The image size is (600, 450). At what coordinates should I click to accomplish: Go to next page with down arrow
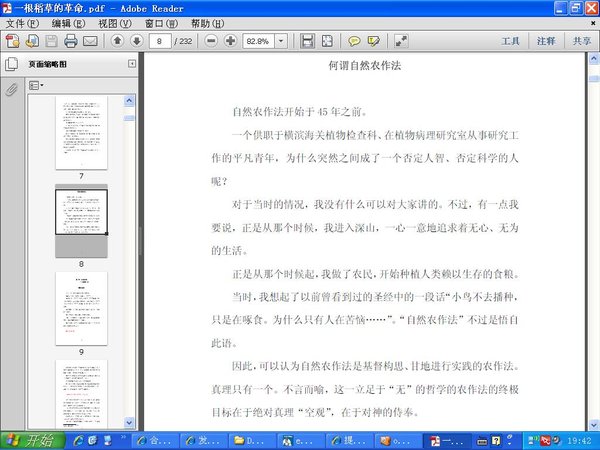click(x=137, y=41)
